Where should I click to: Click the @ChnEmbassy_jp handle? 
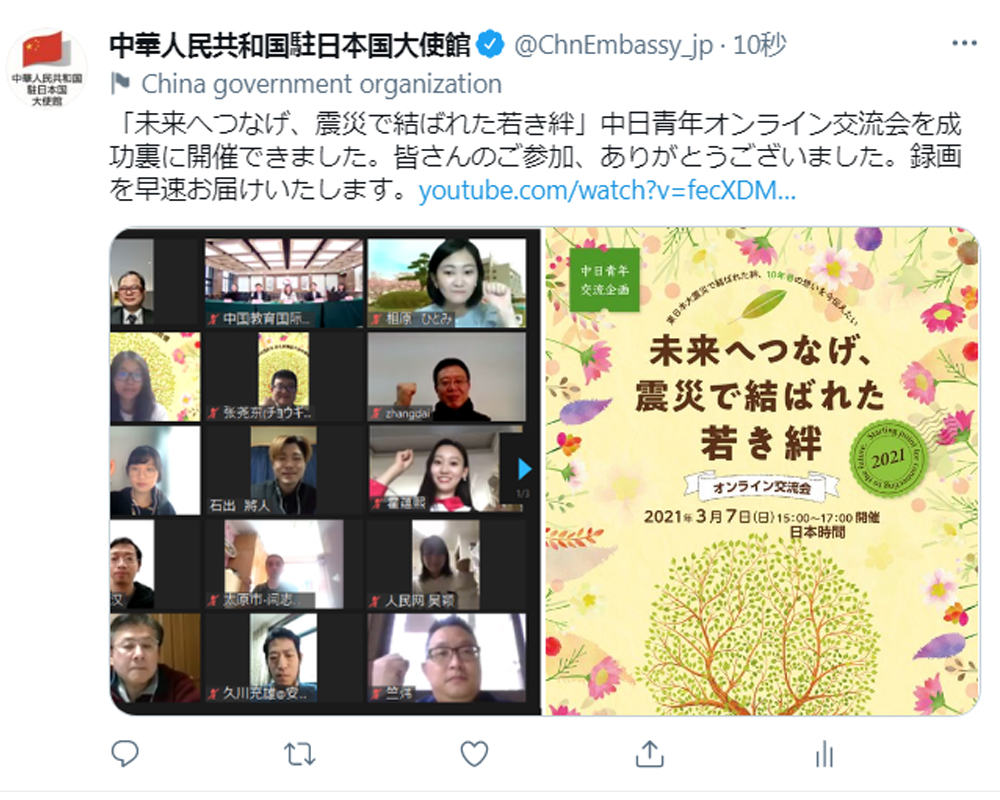coord(613,45)
